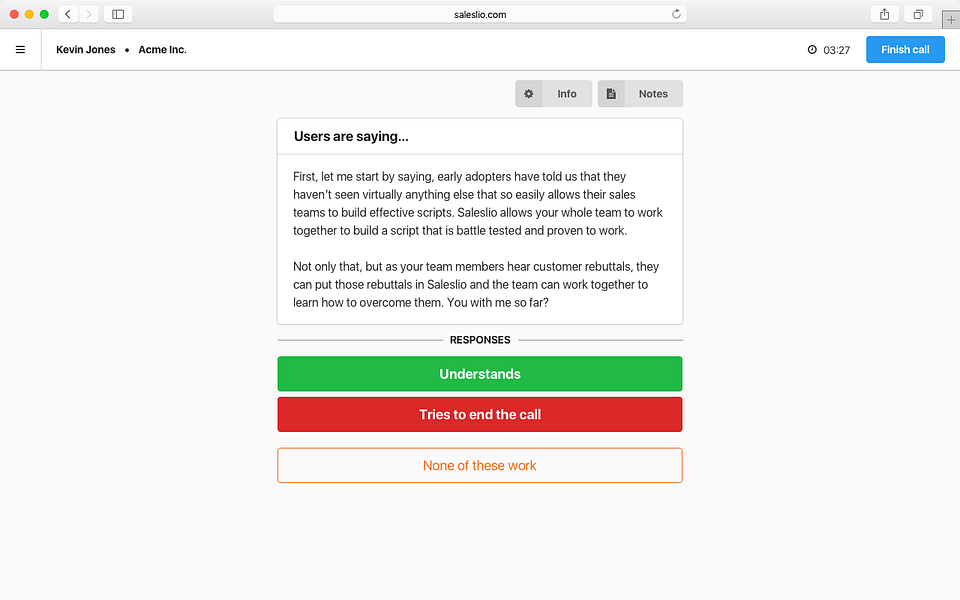Click the 03:27 call timer

[x=836, y=50]
